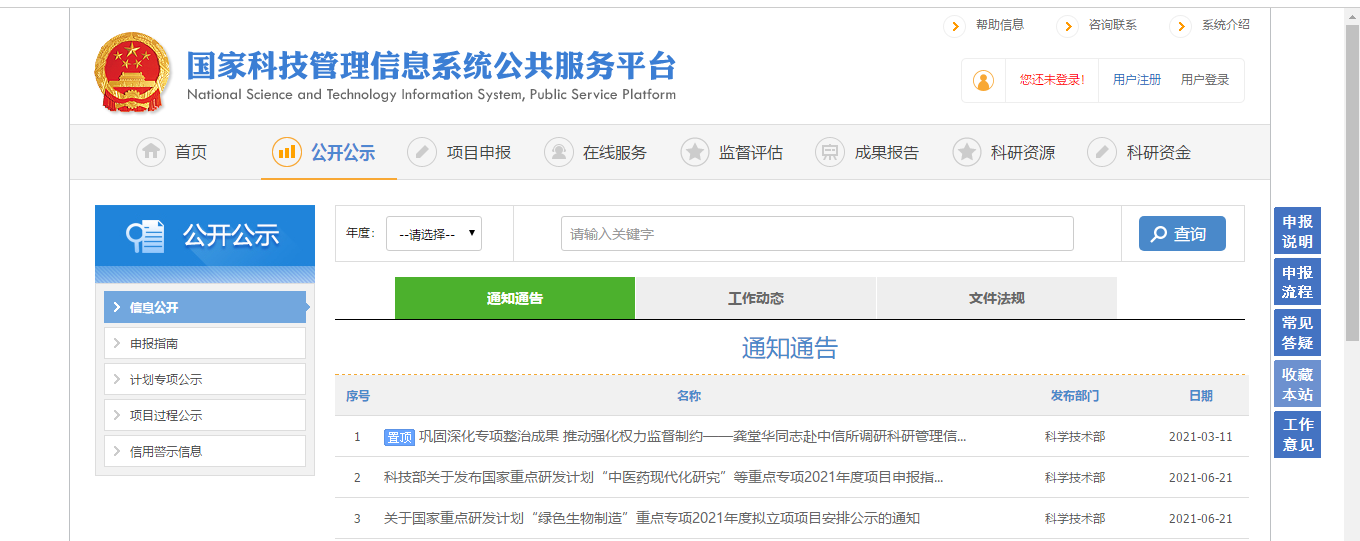The width and height of the screenshot is (1360, 541).
Task: Open notice about 中医药现代化研究 重点专项
Action: 664,478
